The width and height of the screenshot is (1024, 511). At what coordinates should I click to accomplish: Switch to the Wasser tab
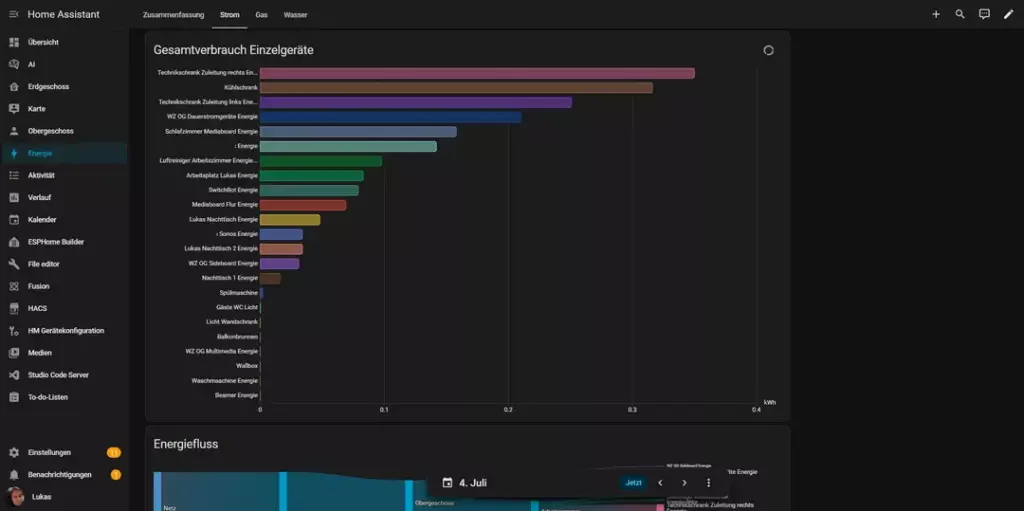[295, 14]
